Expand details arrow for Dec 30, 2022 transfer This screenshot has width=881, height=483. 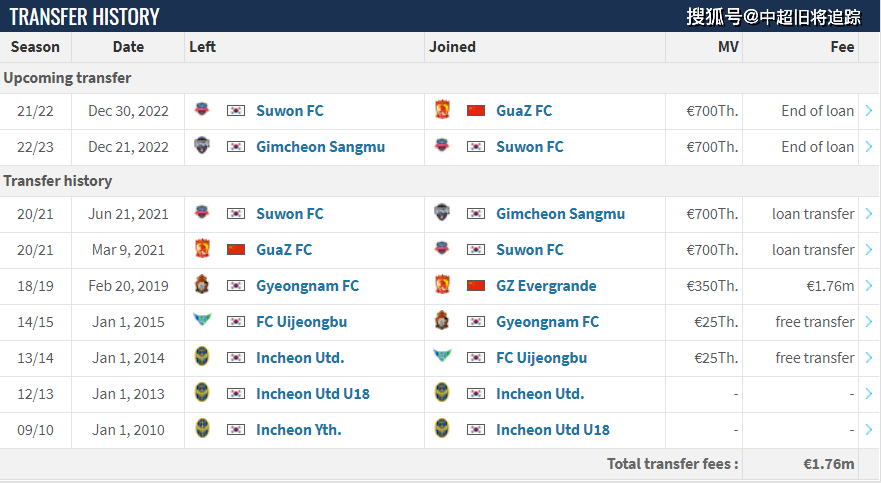[x=869, y=111]
